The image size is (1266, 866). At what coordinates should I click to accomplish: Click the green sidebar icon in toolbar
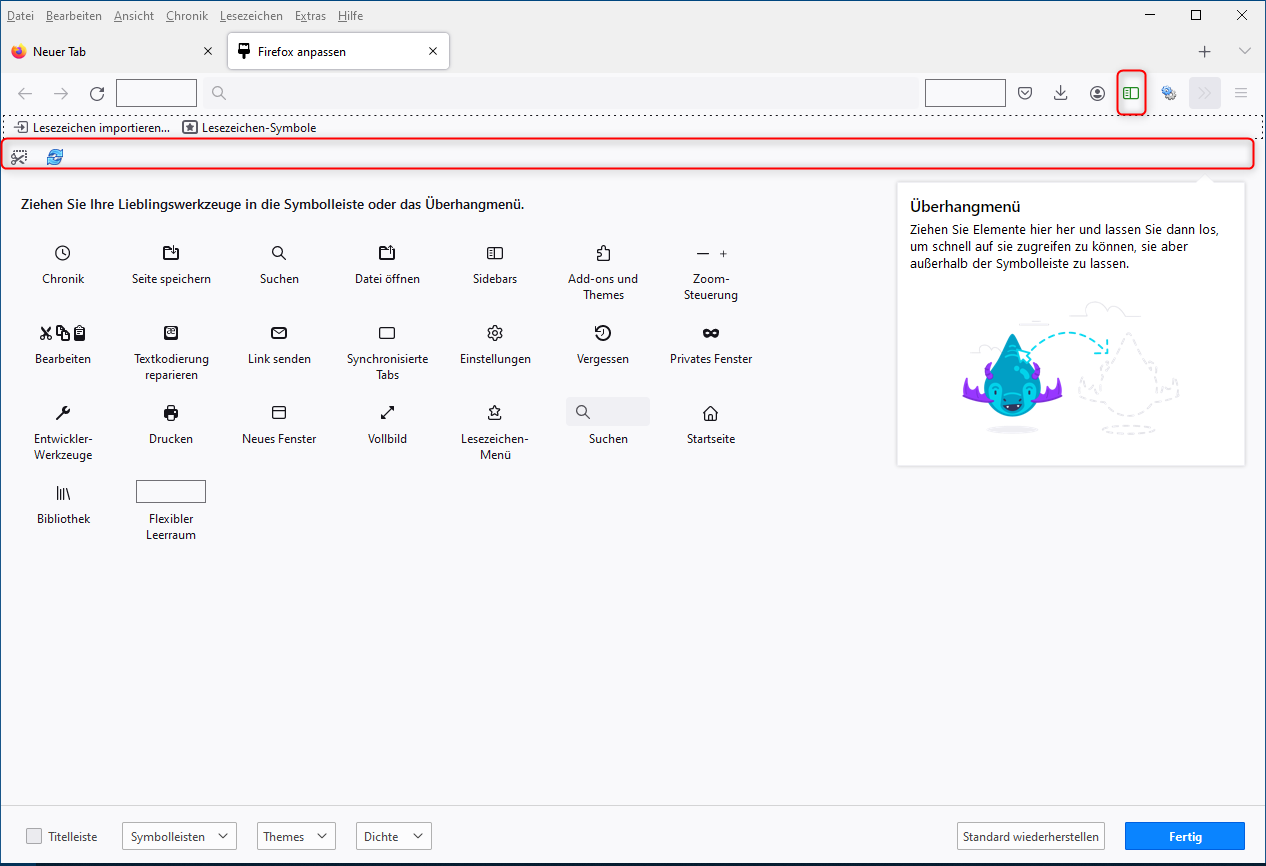[x=1131, y=93]
